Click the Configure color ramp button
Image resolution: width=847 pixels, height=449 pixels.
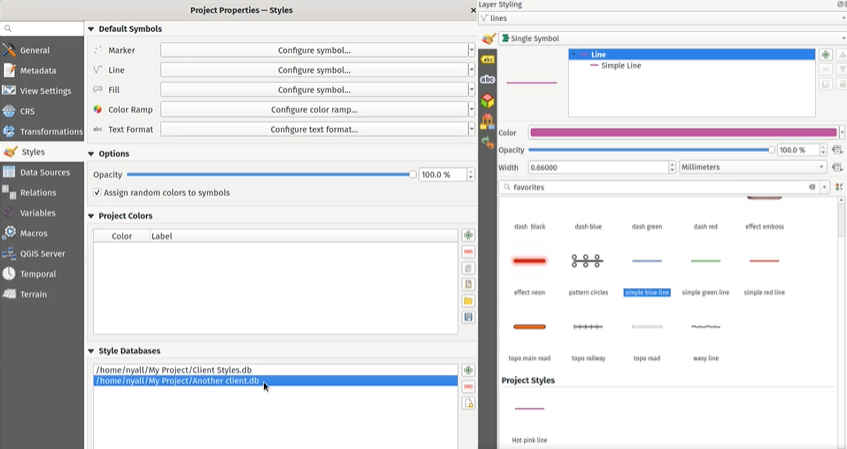pos(314,110)
